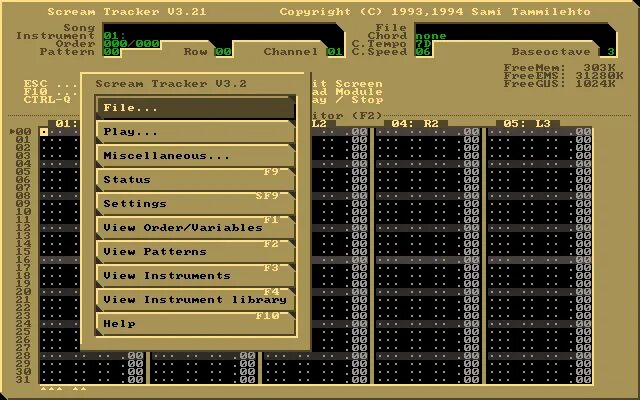Click the FreeGUS: 1024K readout
The height and width of the screenshot is (400, 640).
click(559, 84)
